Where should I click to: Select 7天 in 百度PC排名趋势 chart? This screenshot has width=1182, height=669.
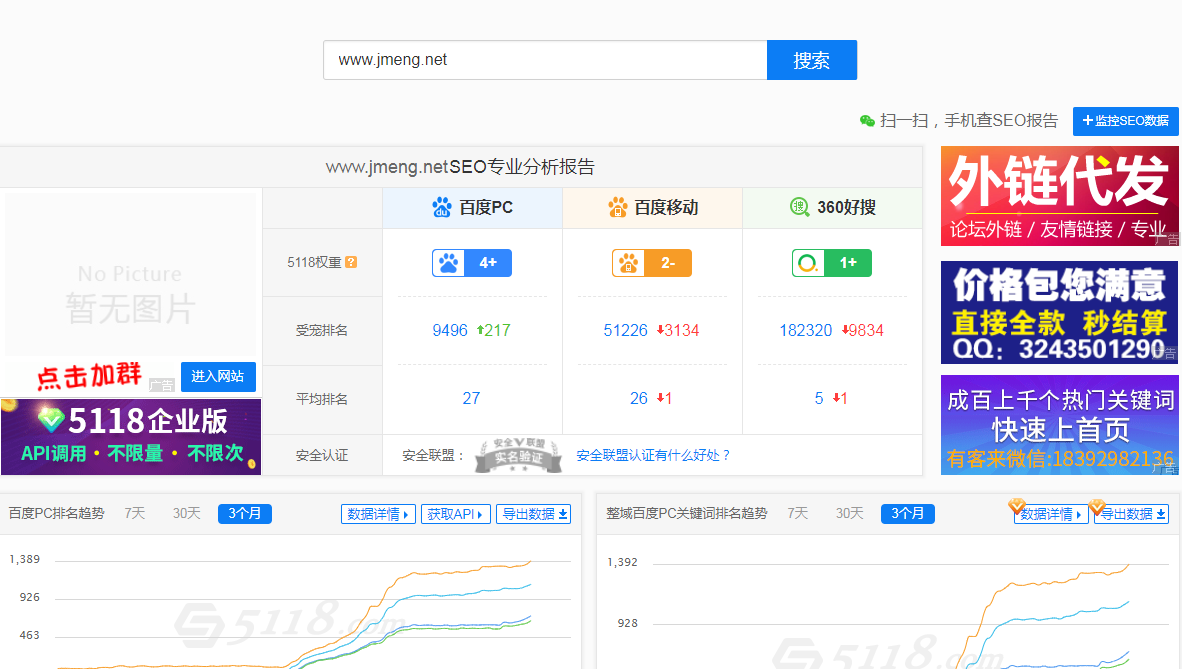(x=135, y=514)
